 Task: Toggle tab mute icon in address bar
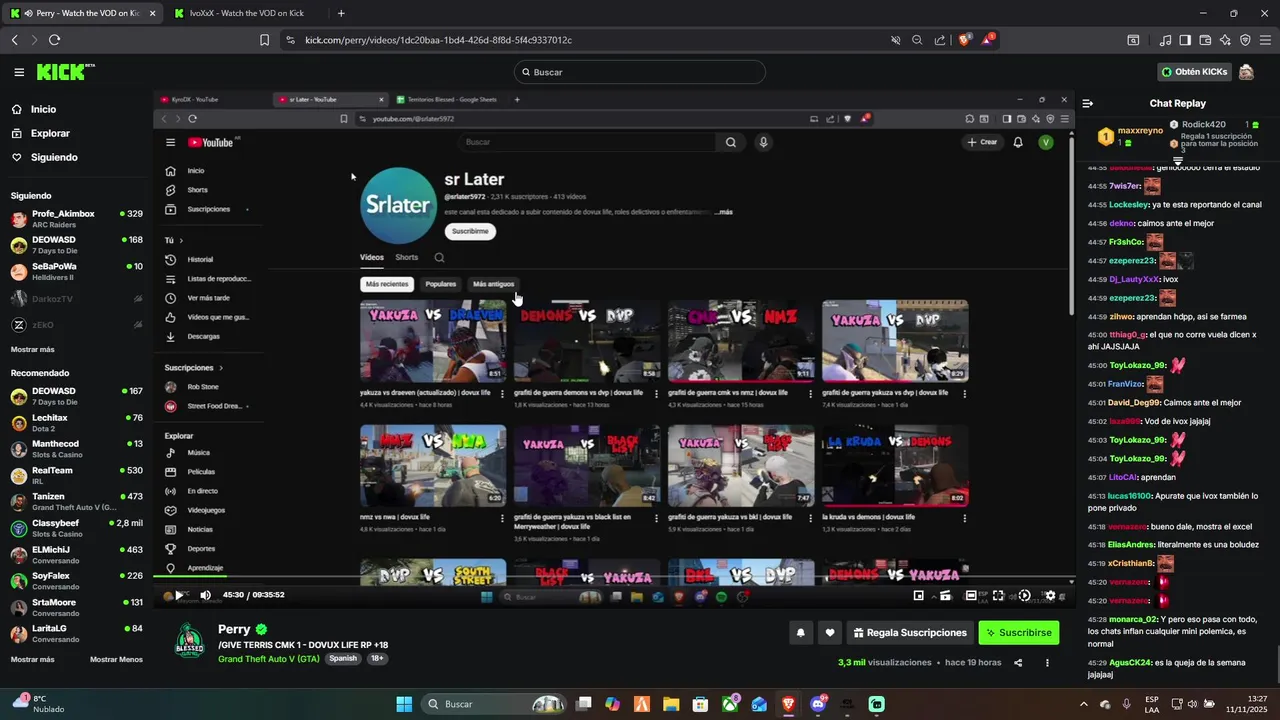click(x=895, y=40)
